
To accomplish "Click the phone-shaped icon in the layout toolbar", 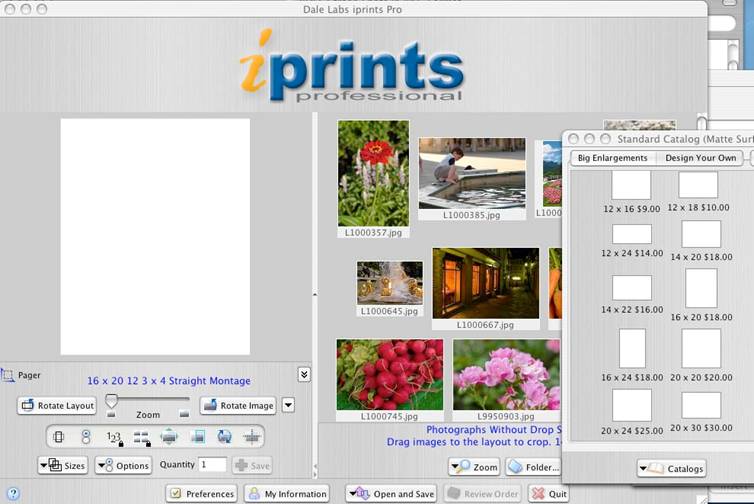I will click(x=59, y=437).
